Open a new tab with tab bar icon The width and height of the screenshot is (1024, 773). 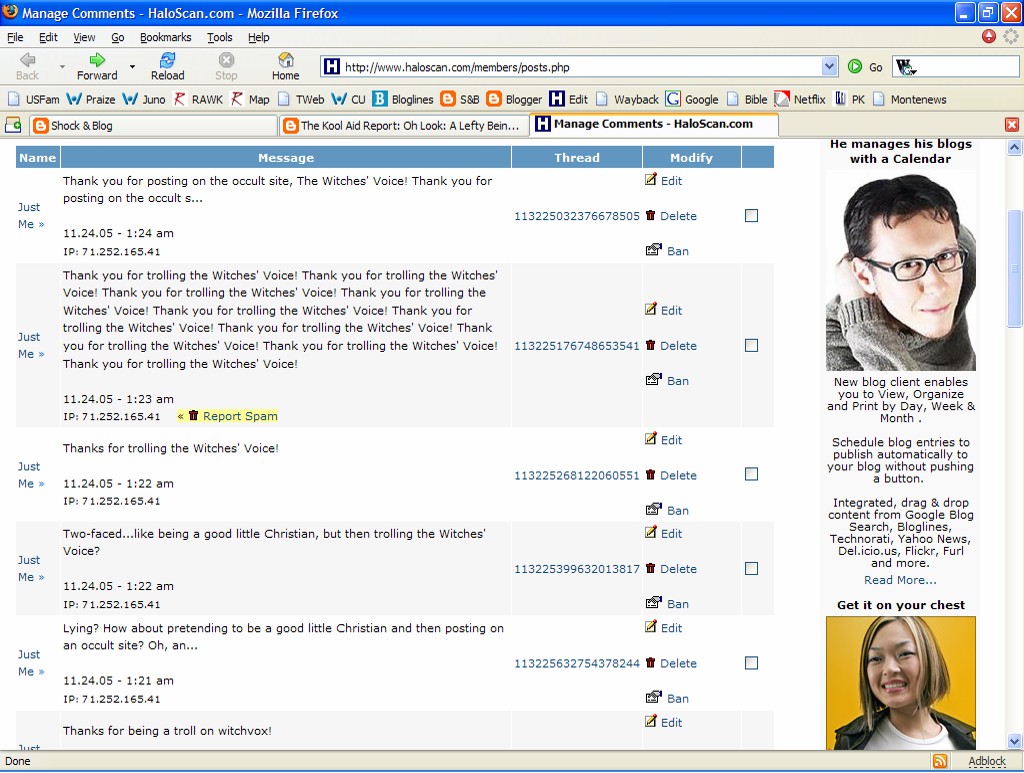(x=13, y=125)
